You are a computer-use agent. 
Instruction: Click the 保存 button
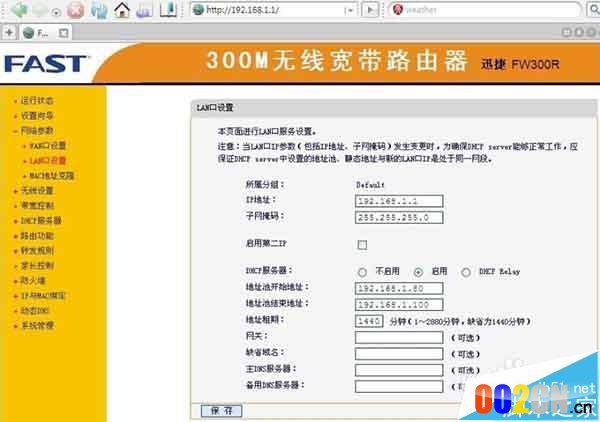click(222, 411)
